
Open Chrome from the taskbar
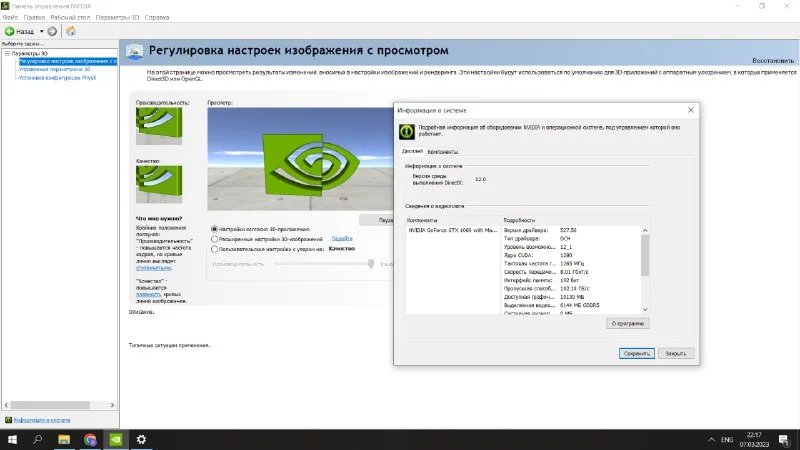click(90, 438)
